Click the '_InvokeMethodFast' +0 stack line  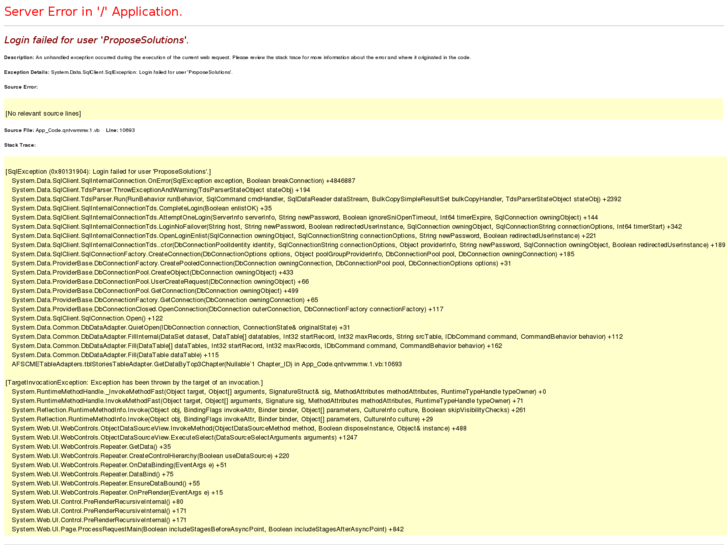[x=279, y=392]
